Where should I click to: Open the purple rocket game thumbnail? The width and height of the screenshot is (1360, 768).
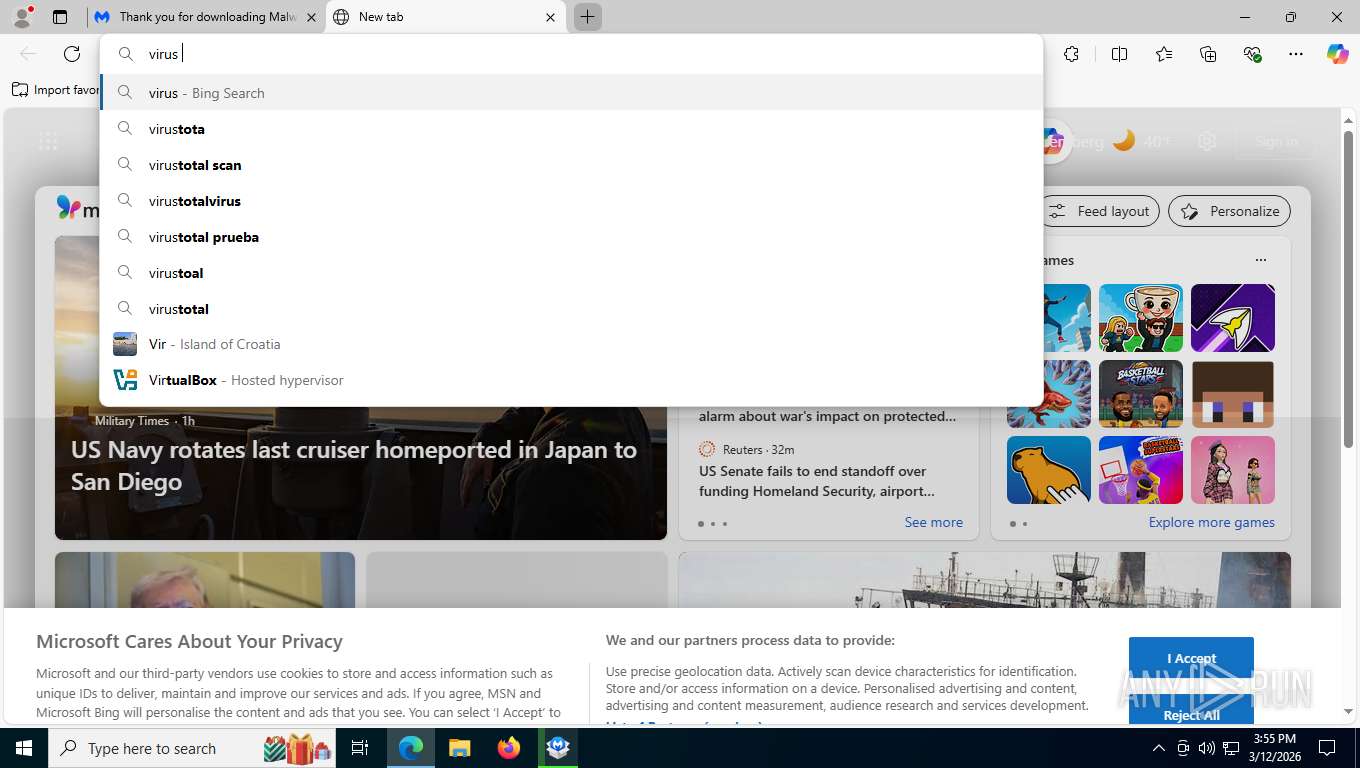click(1233, 318)
